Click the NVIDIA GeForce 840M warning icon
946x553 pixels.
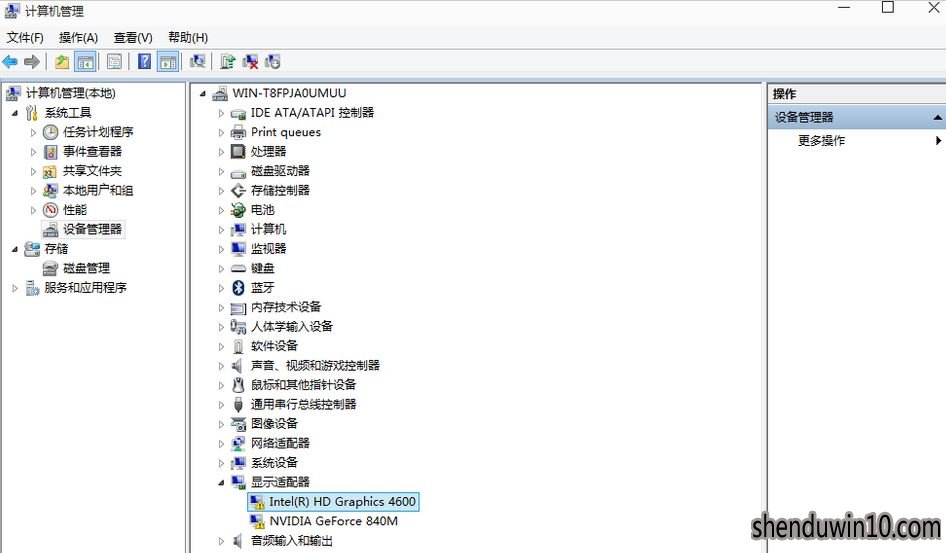[258, 521]
